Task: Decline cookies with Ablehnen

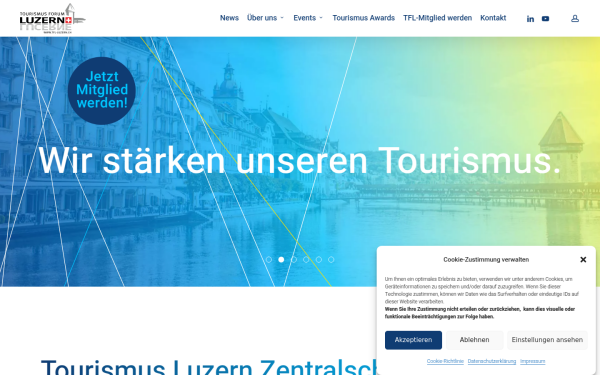Action: pos(474,340)
